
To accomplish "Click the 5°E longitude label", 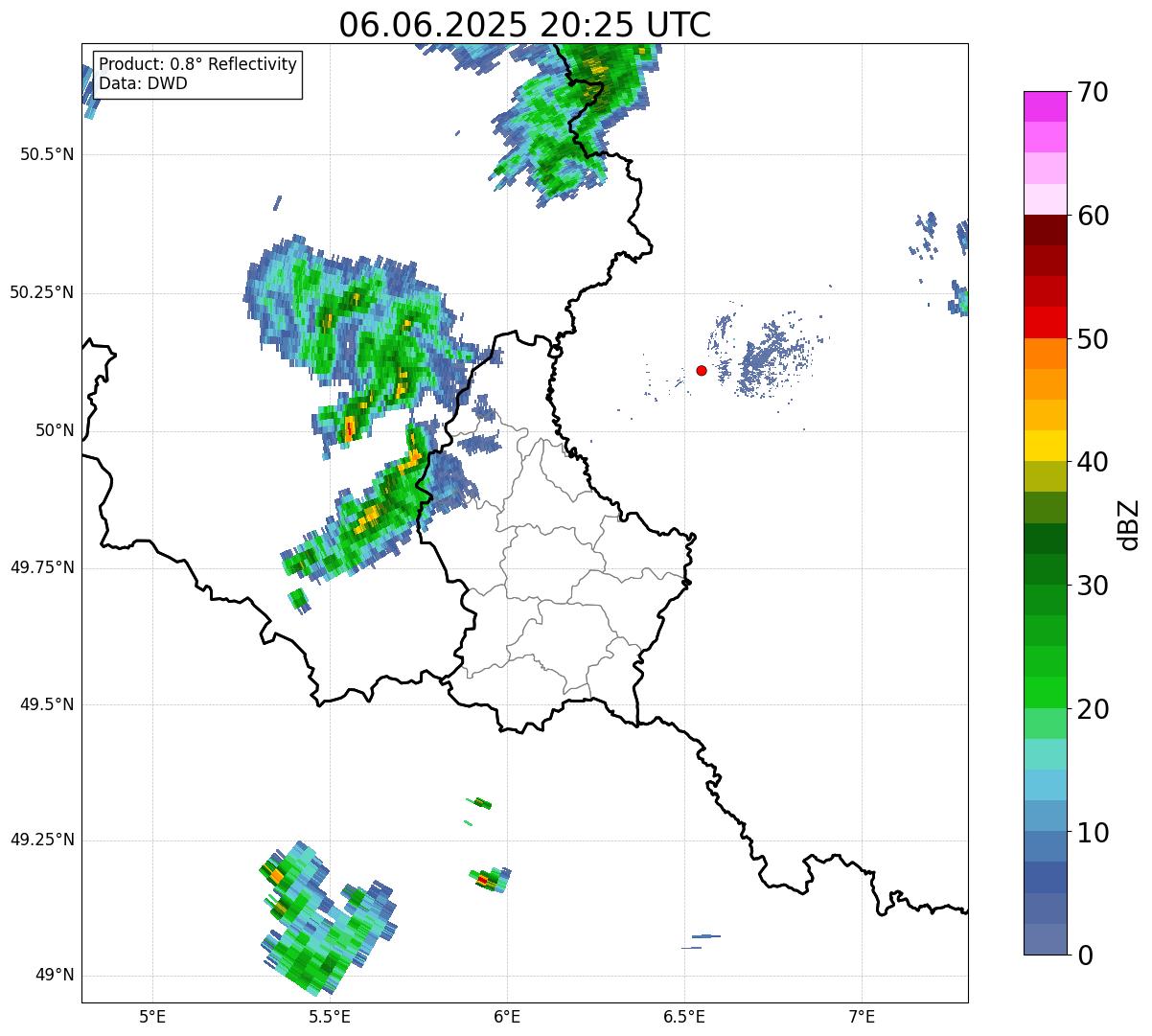I will point(152,1016).
